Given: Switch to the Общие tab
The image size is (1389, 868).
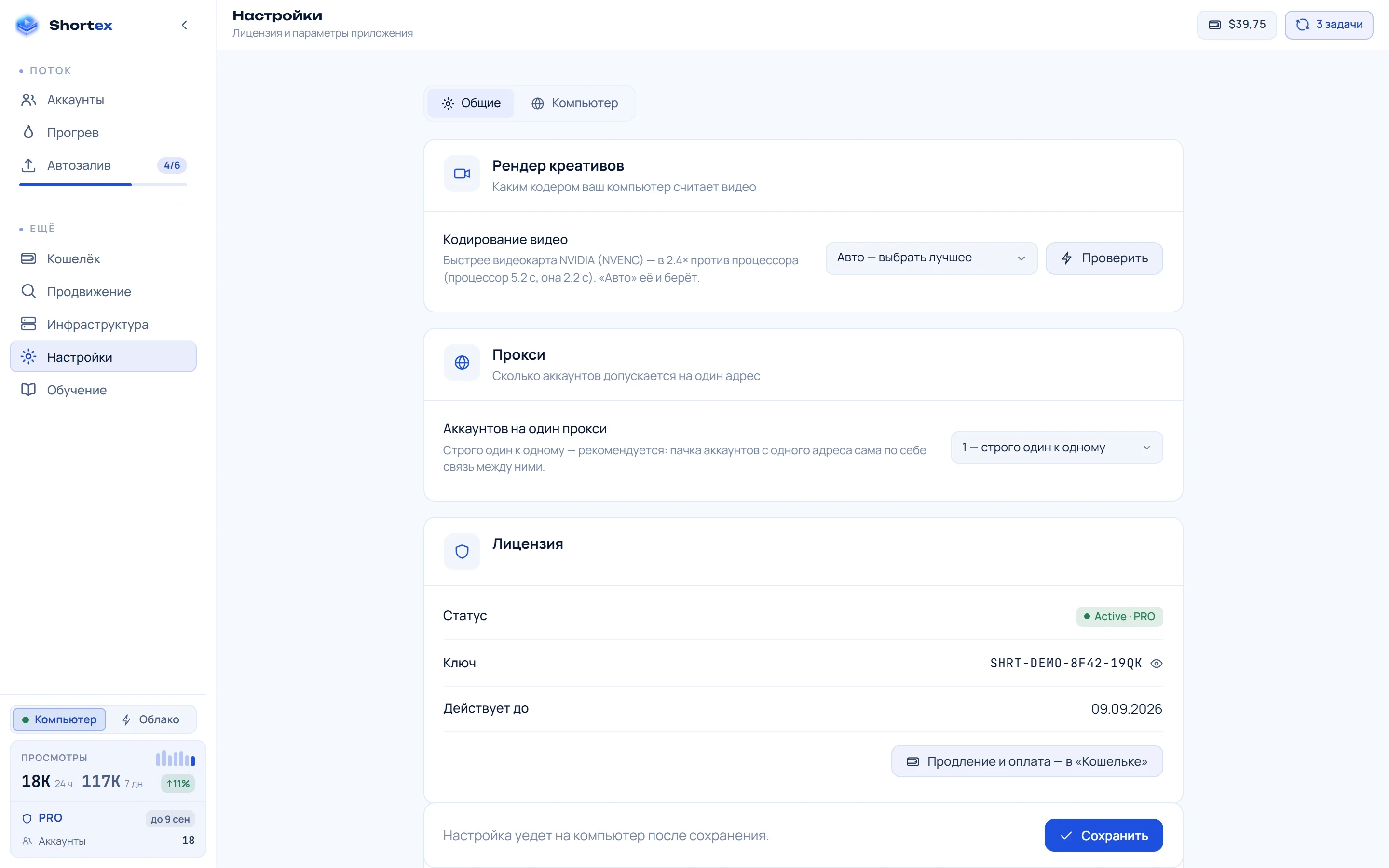Looking at the screenshot, I should pos(471,103).
